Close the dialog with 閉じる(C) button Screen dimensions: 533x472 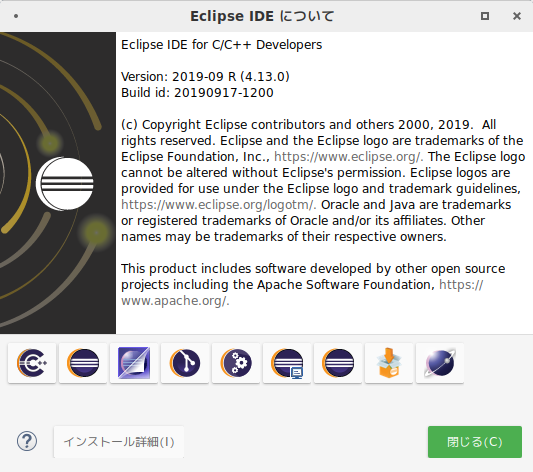pos(475,442)
